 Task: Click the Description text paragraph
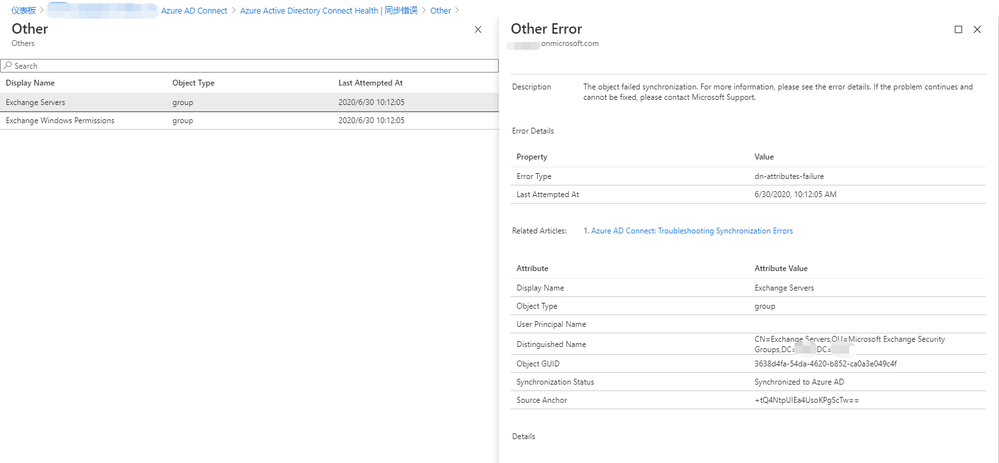(x=778, y=92)
